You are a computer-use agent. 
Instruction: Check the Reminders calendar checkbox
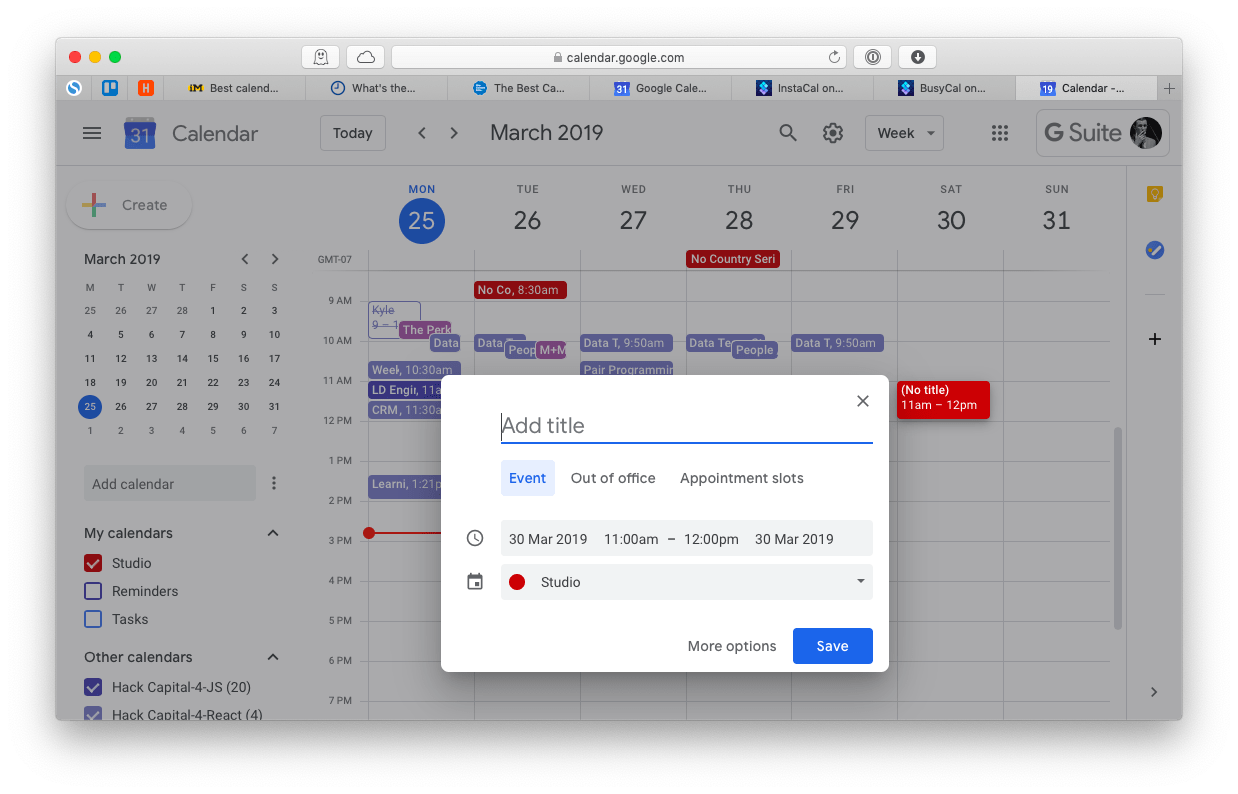[x=93, y=591]
